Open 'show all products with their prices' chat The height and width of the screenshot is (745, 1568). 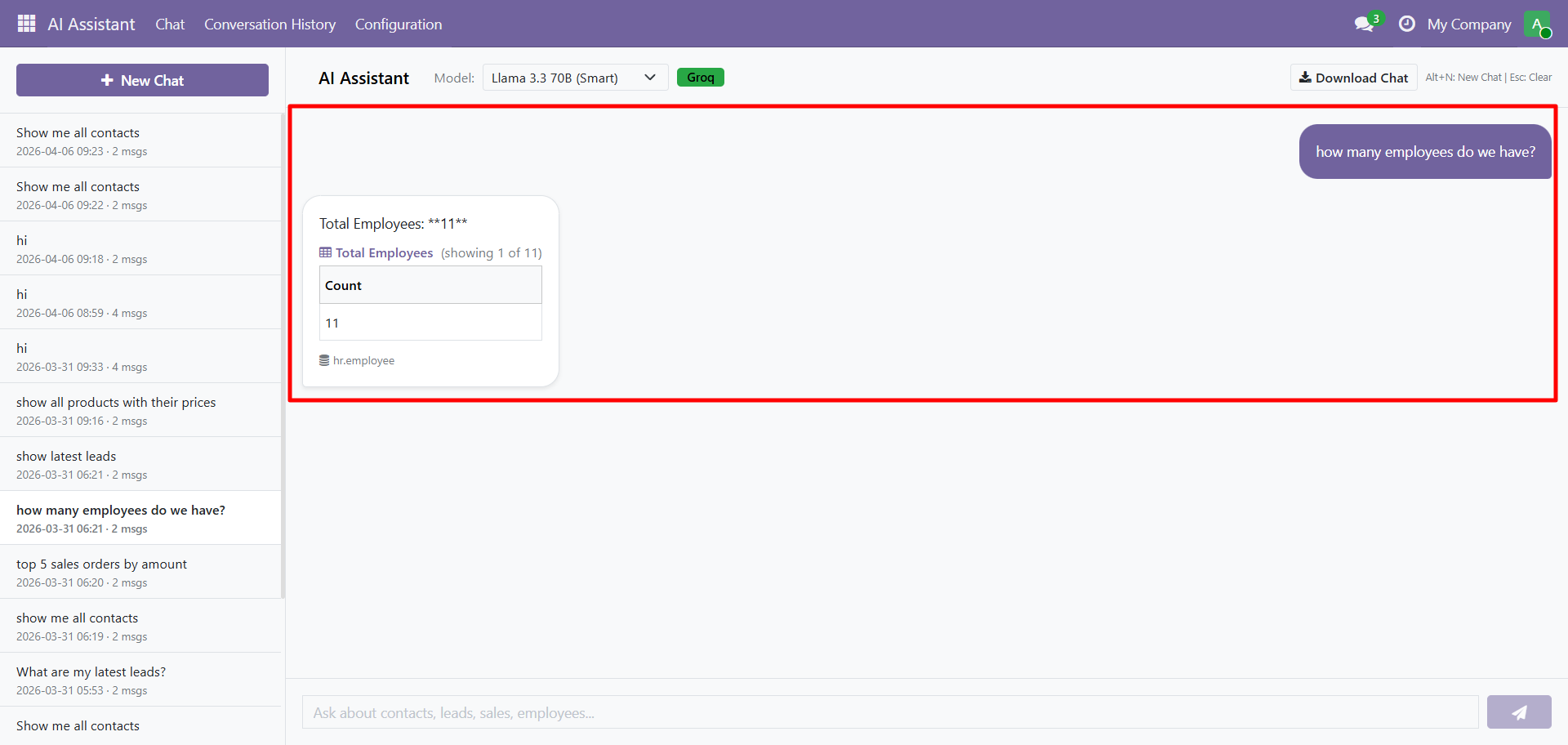tap(116, 403)
